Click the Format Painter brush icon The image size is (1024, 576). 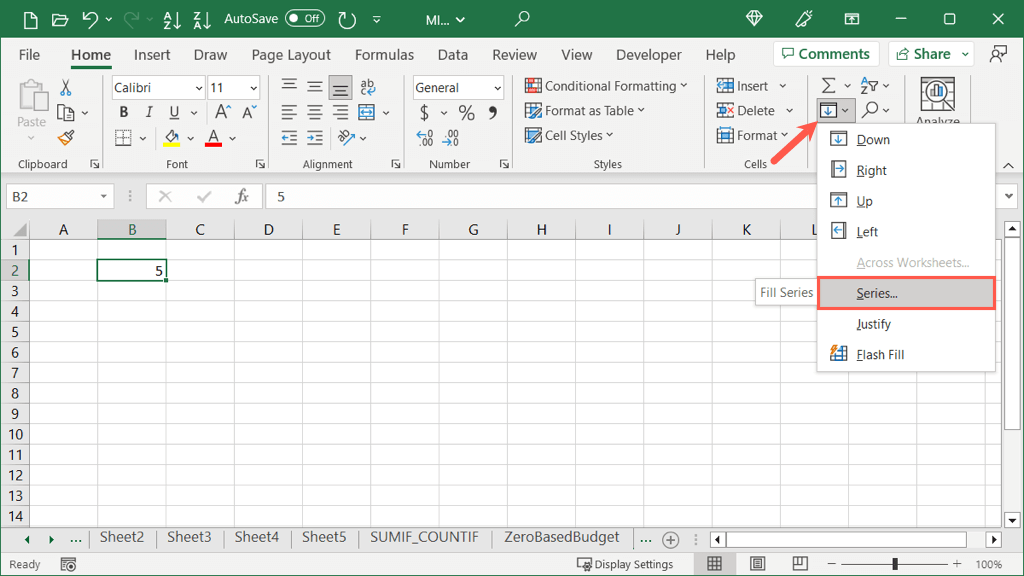point(66,138)
